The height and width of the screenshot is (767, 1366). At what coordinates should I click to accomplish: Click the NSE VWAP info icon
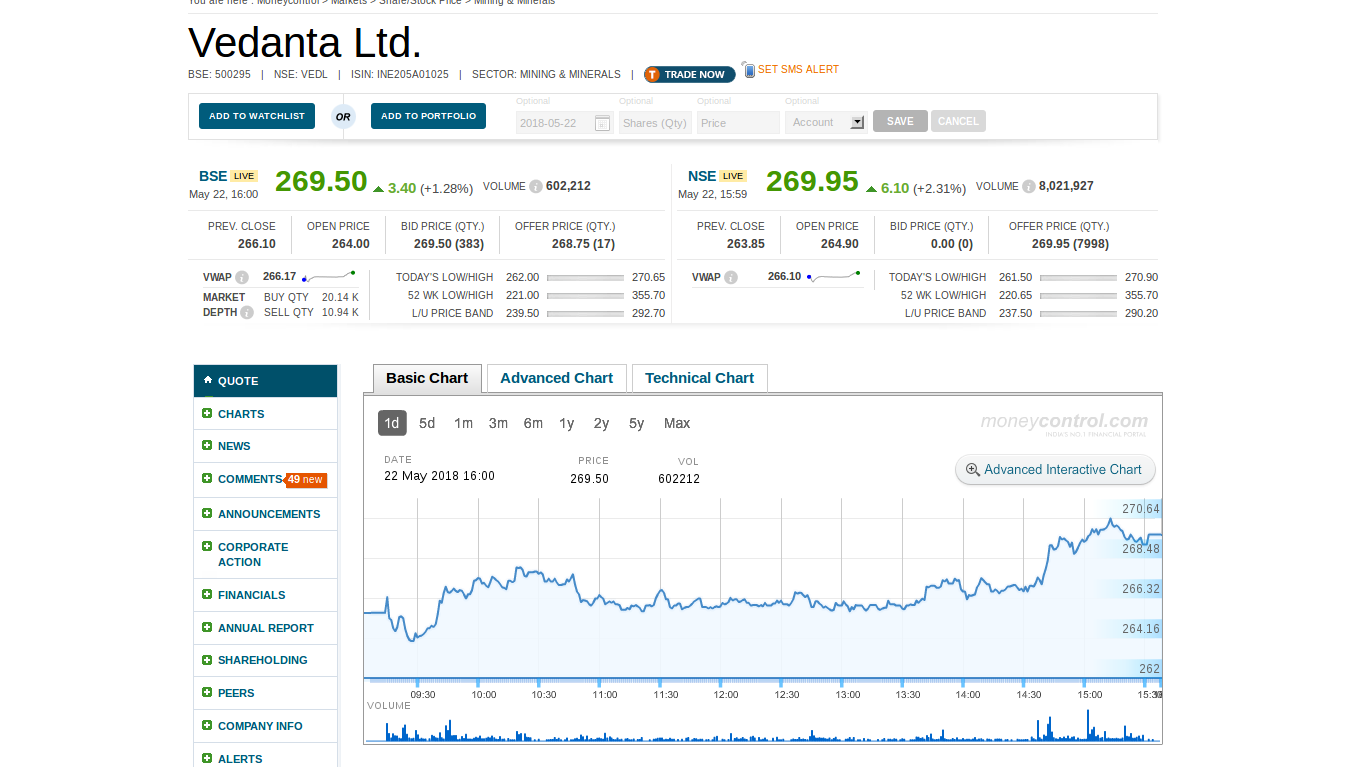(731, 278)
